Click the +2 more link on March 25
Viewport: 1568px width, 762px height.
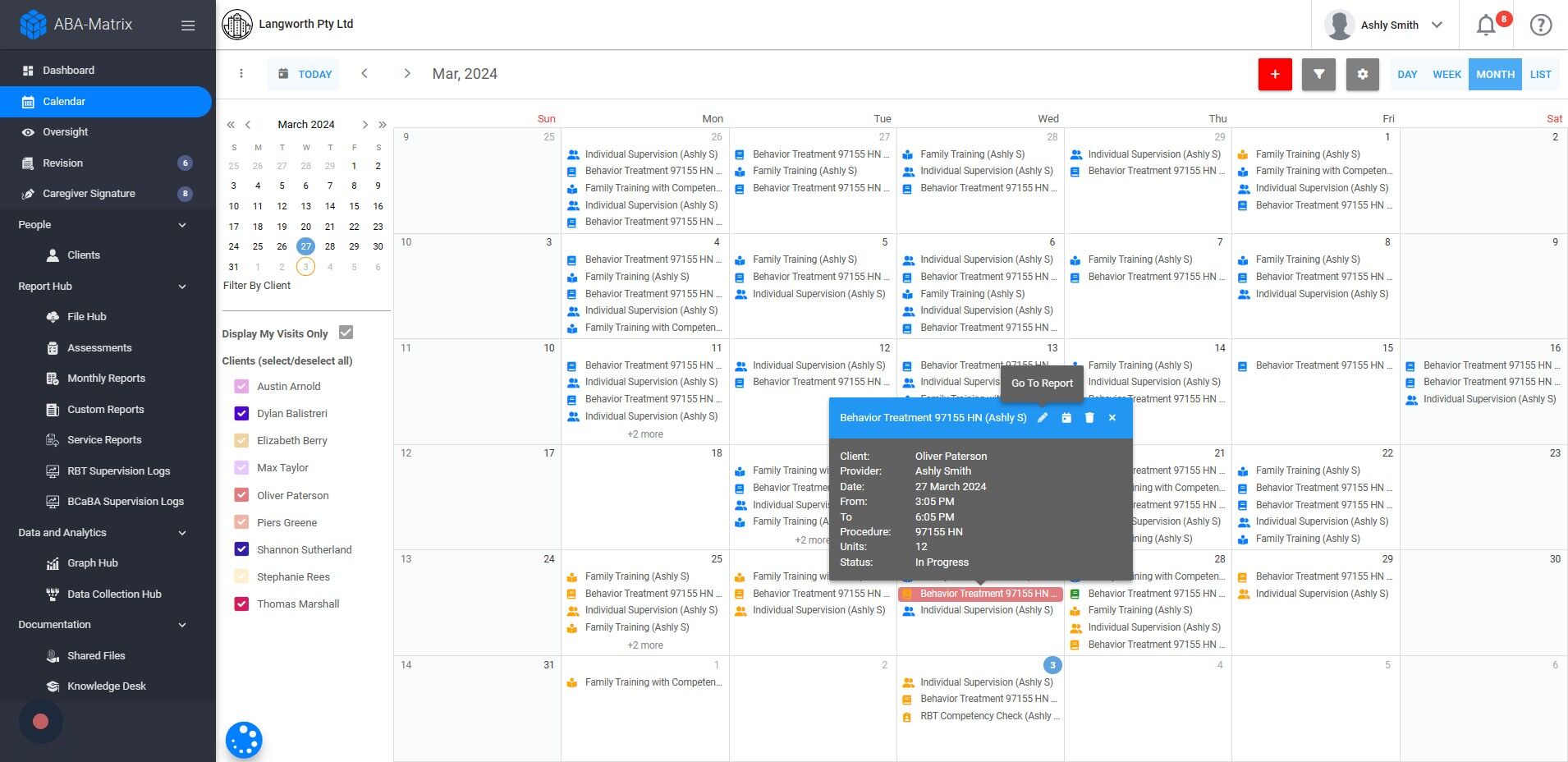coord(645,645)
